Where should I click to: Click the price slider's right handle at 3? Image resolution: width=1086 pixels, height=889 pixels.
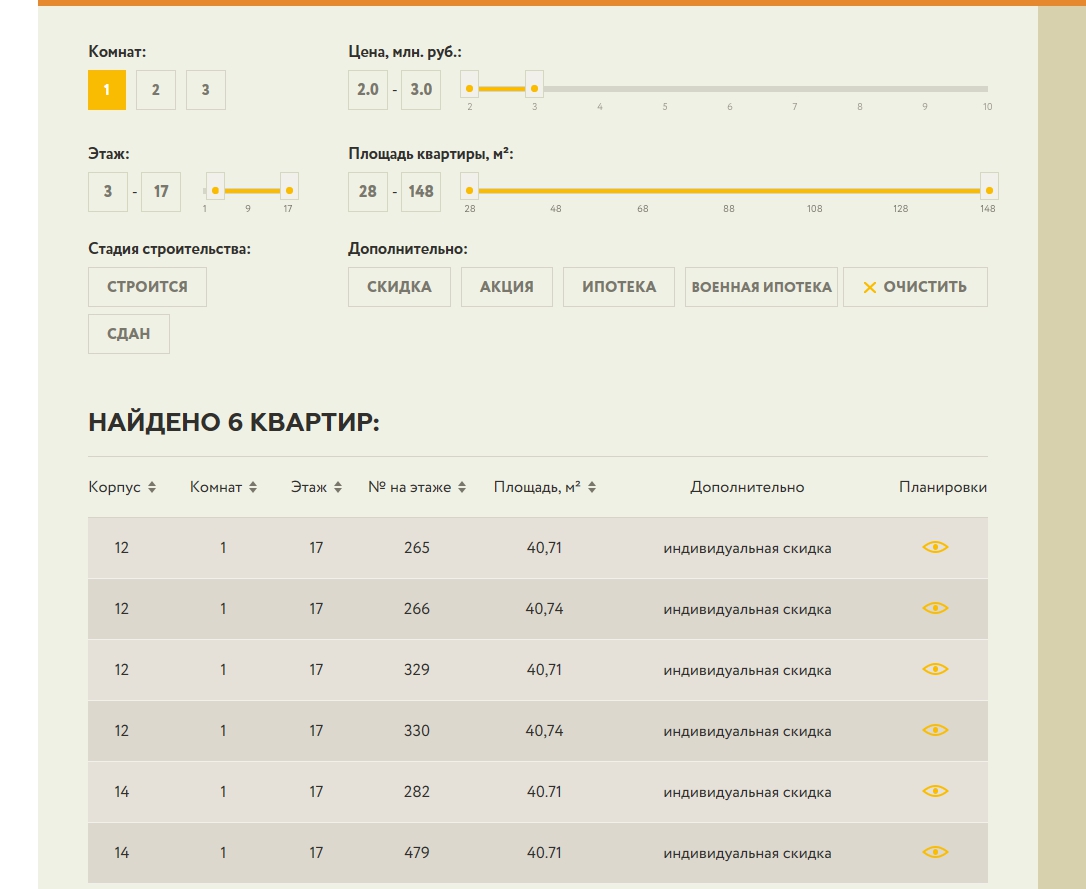click(x=534, y=89)
